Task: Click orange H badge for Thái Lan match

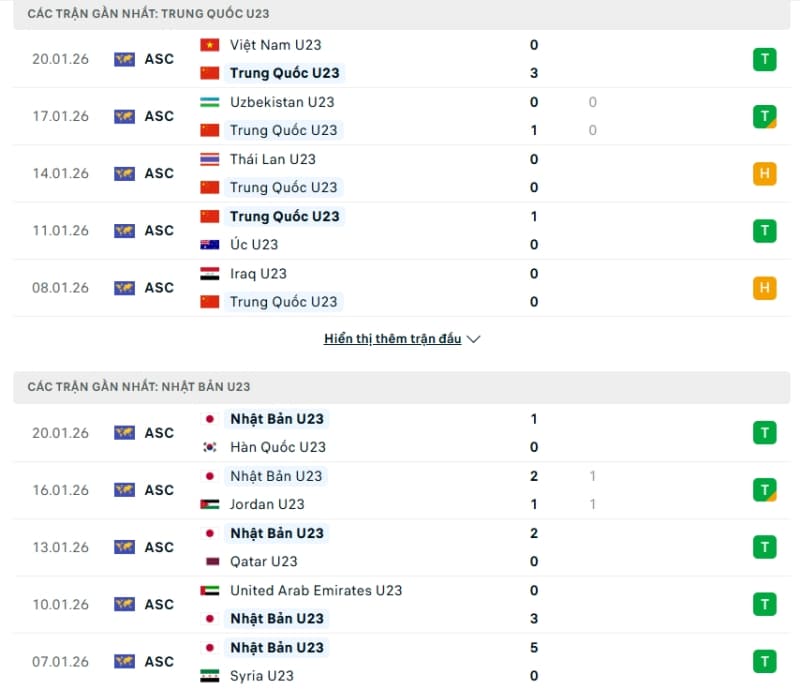Action: click(764, 173)
